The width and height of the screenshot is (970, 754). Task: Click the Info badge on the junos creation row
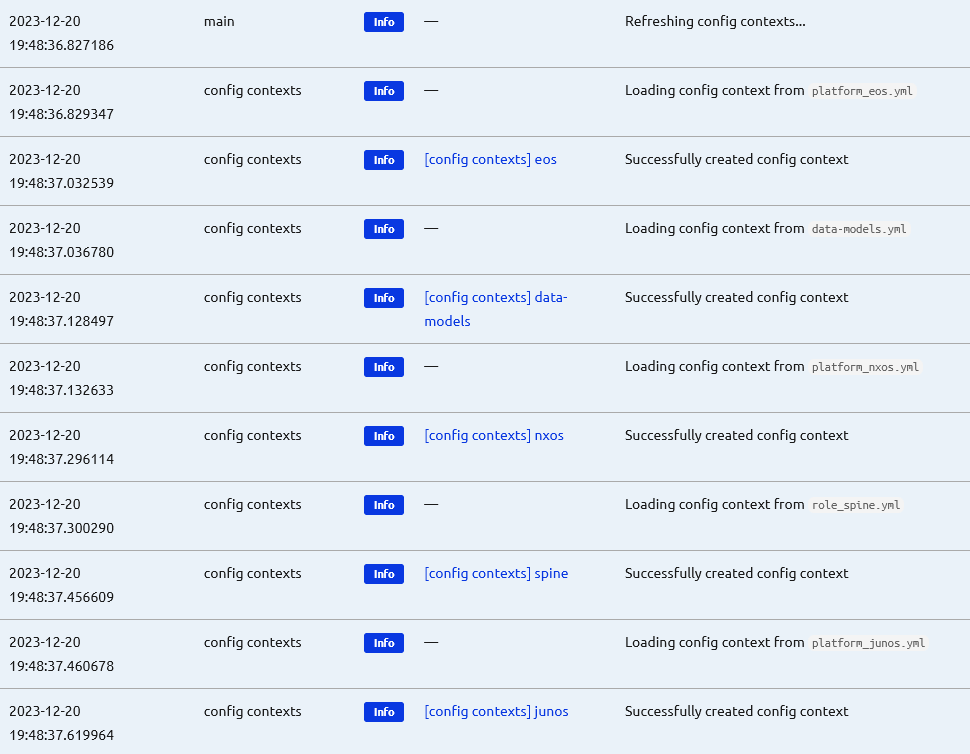[x=383, y=711]
